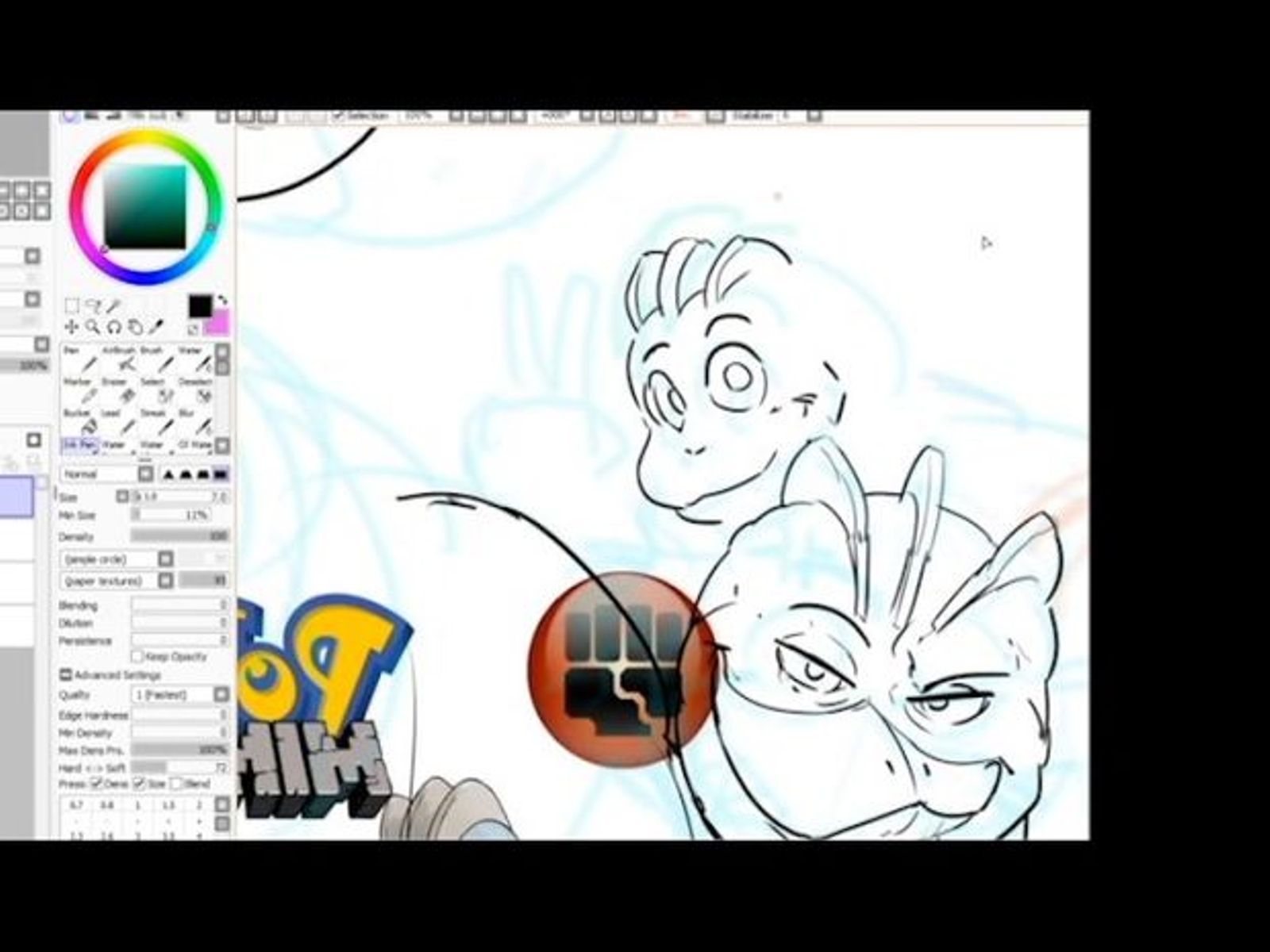This screenshot has height=952, width=1270.
Task: Adjust the Blending slider
Action: click(180, 605)
